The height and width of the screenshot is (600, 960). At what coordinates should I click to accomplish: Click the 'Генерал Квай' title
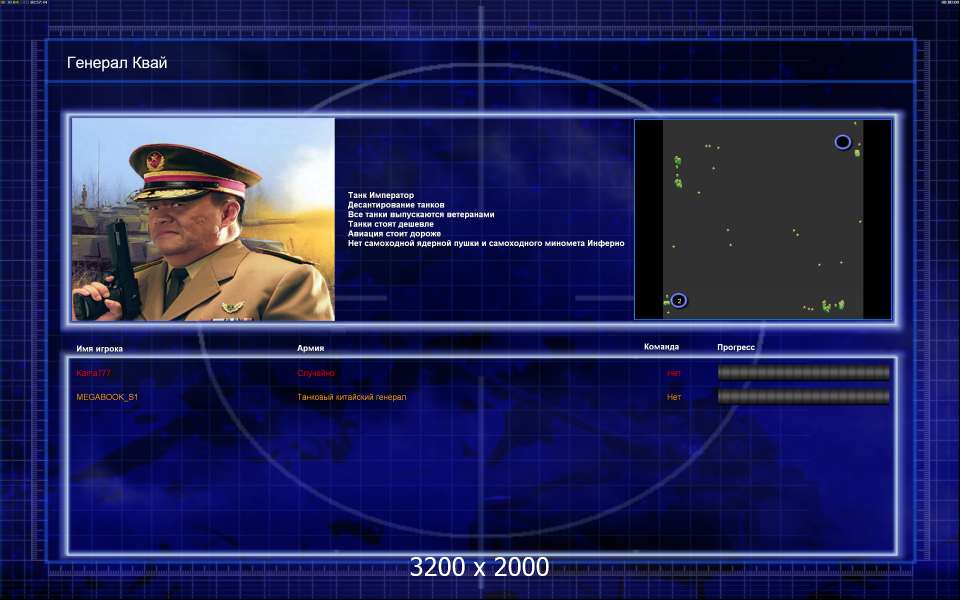117,62
